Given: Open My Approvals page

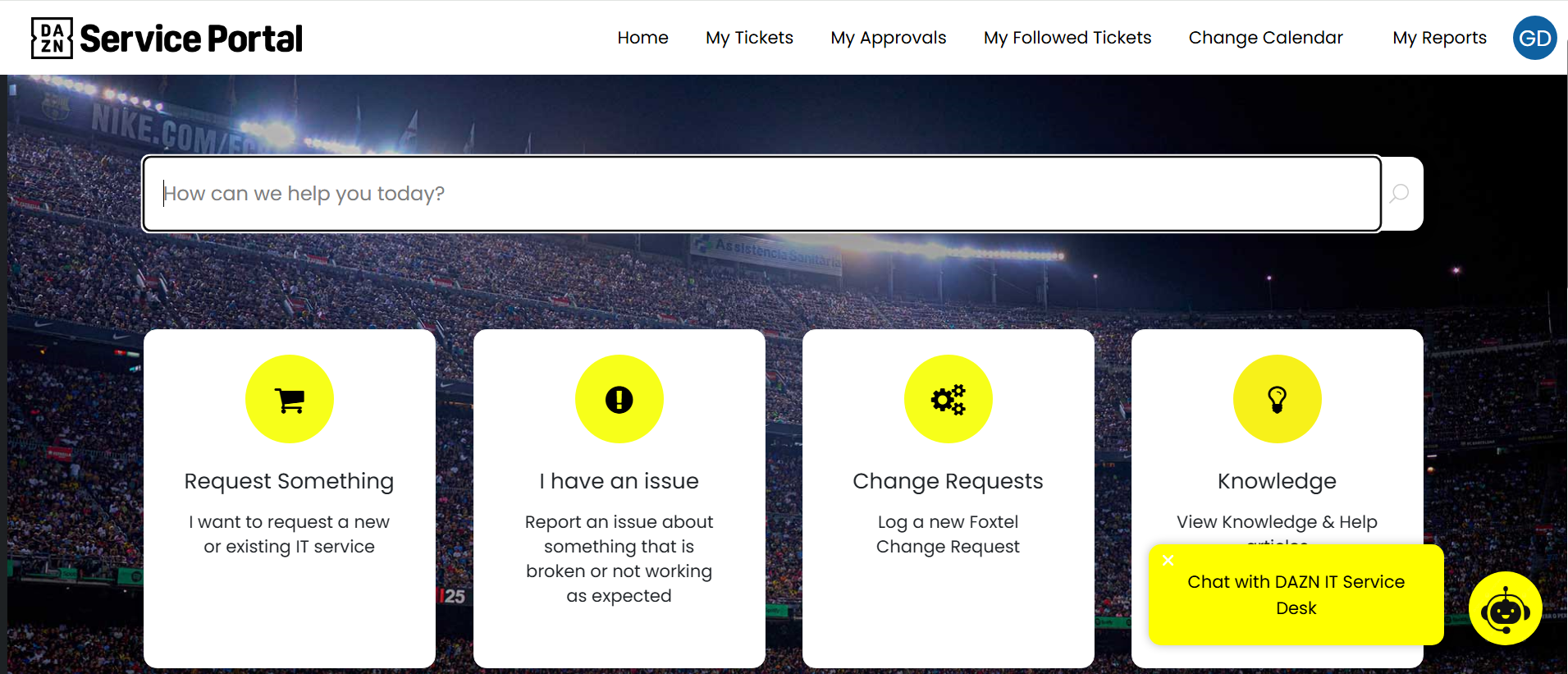Looking at the screenshot, I should [x=888, y=38].
